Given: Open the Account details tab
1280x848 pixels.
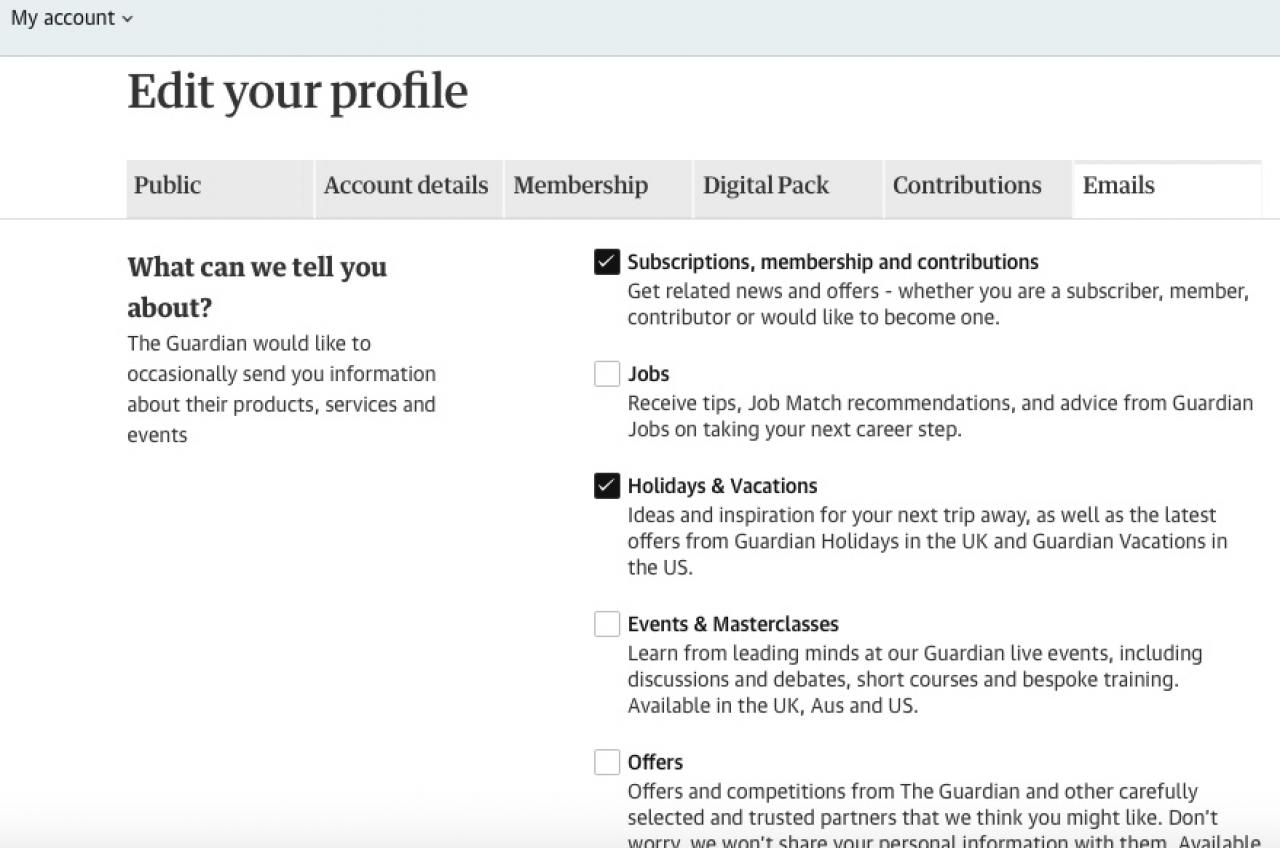Looking at the screenshot, I should point(406,186).
